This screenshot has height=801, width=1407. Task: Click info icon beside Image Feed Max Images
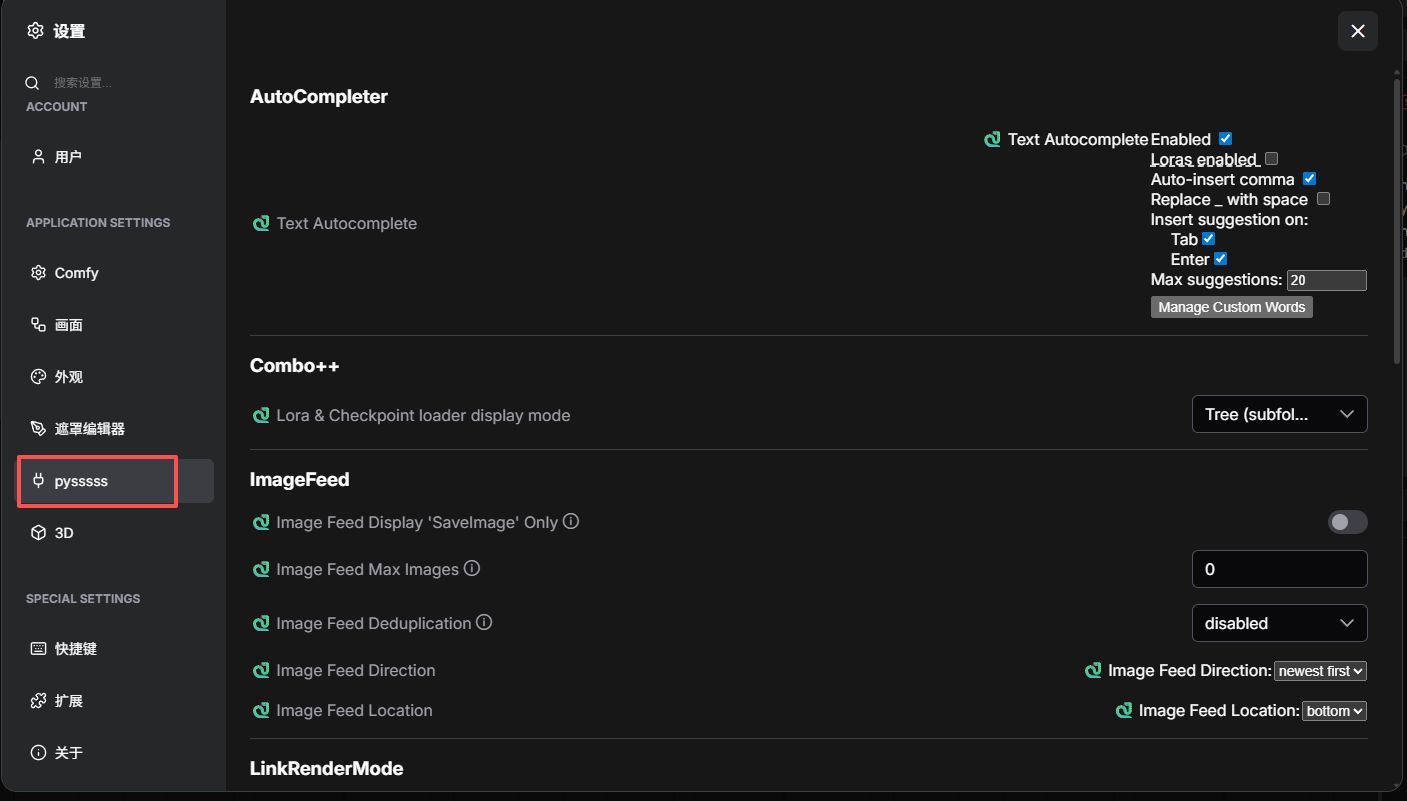[472, 568]
